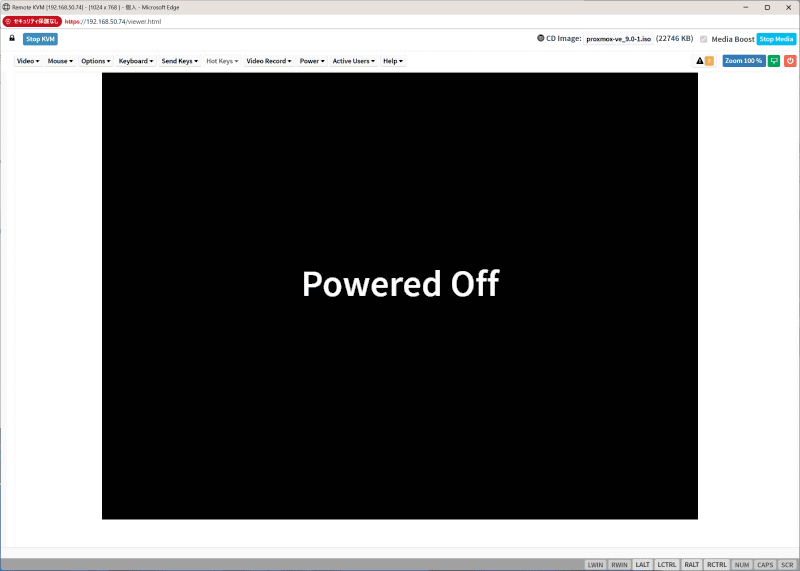Open the Mouse dropdown menu
Image resolution: width=800 pixels, height=571 pixels.
click(60, 61)
